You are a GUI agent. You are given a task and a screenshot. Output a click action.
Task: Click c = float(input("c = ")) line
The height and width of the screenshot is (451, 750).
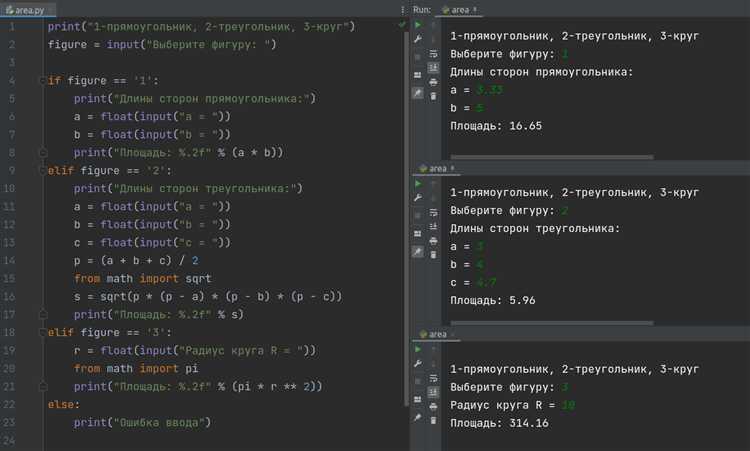click(152, 242)
